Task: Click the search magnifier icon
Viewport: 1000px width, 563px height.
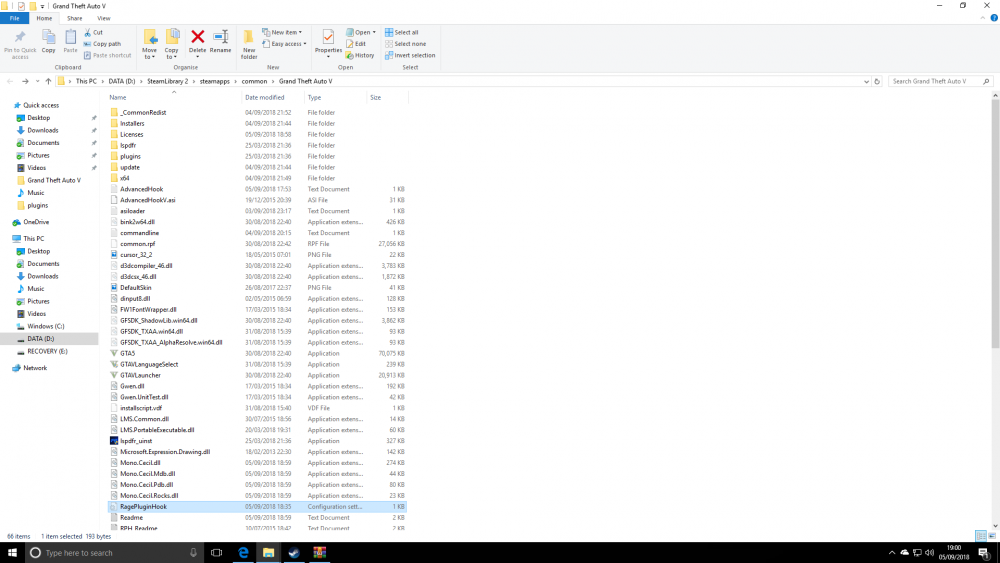Action: coord(986,82)
